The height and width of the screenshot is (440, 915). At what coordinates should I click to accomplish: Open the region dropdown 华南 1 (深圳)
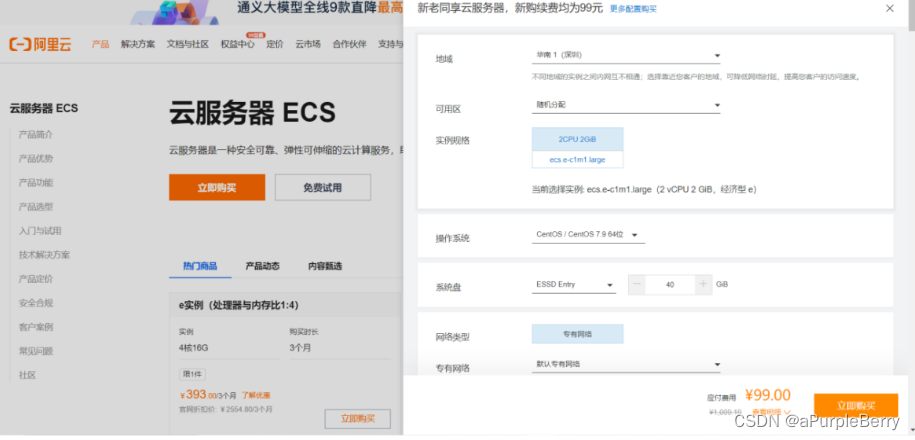pyautogui.click(x=626, y=55)
